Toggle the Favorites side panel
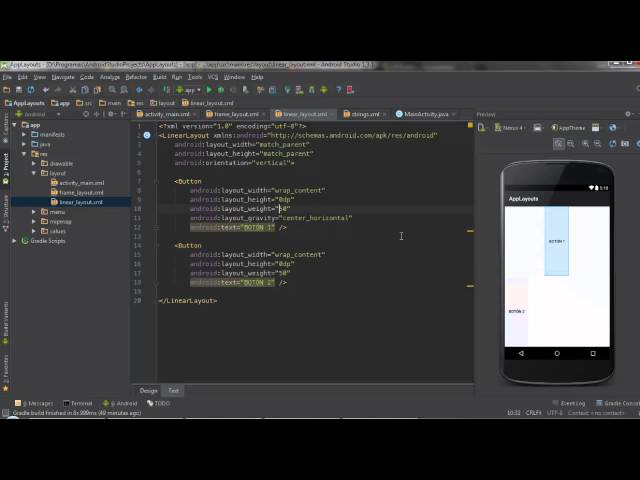This screenshot has width=640, height=480. 5,373
